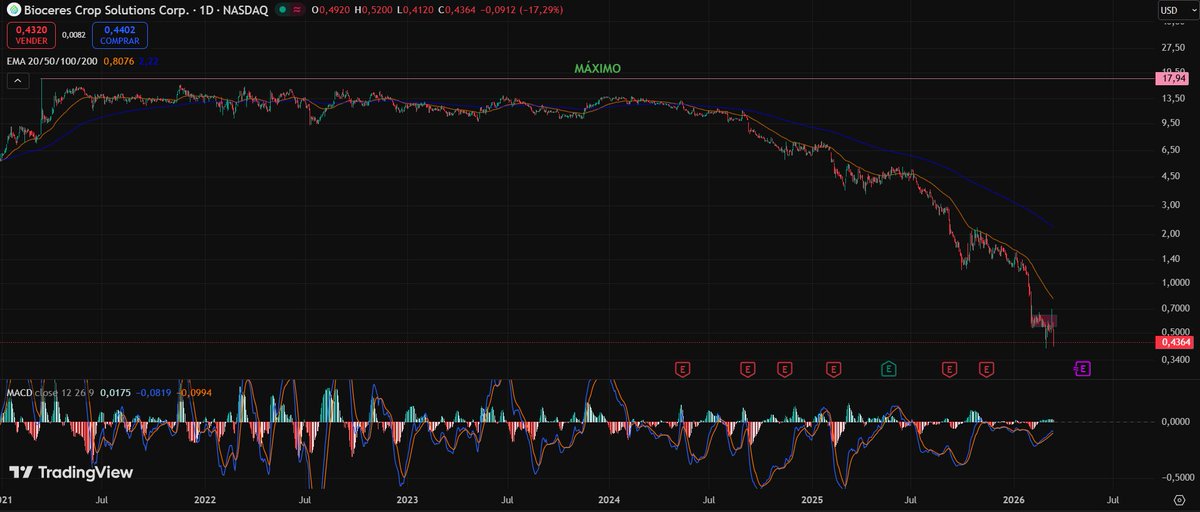Open the TradingView logo link

click(x=71, y=472)
